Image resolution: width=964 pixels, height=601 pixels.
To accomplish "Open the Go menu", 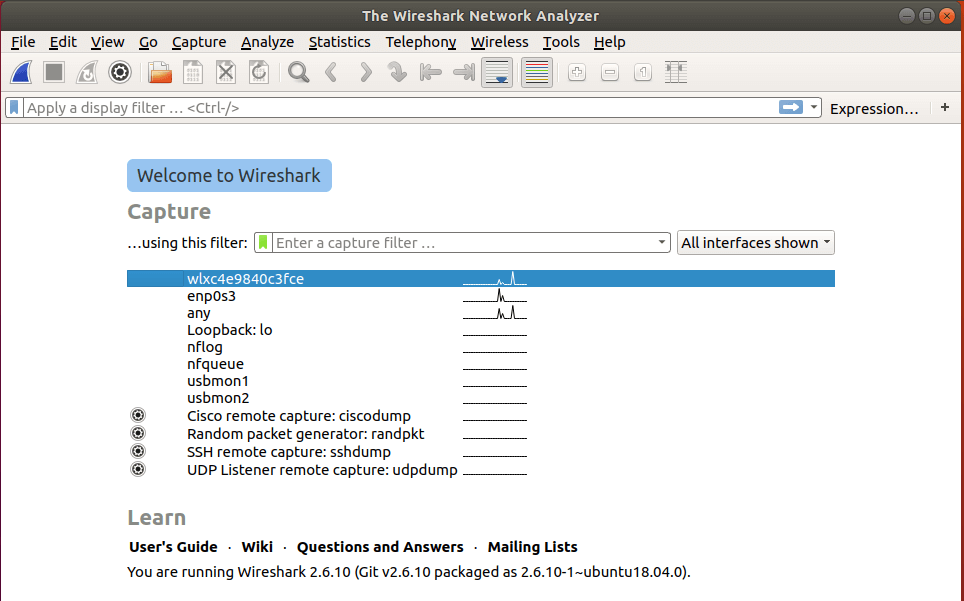I will [x=148, y=42].
